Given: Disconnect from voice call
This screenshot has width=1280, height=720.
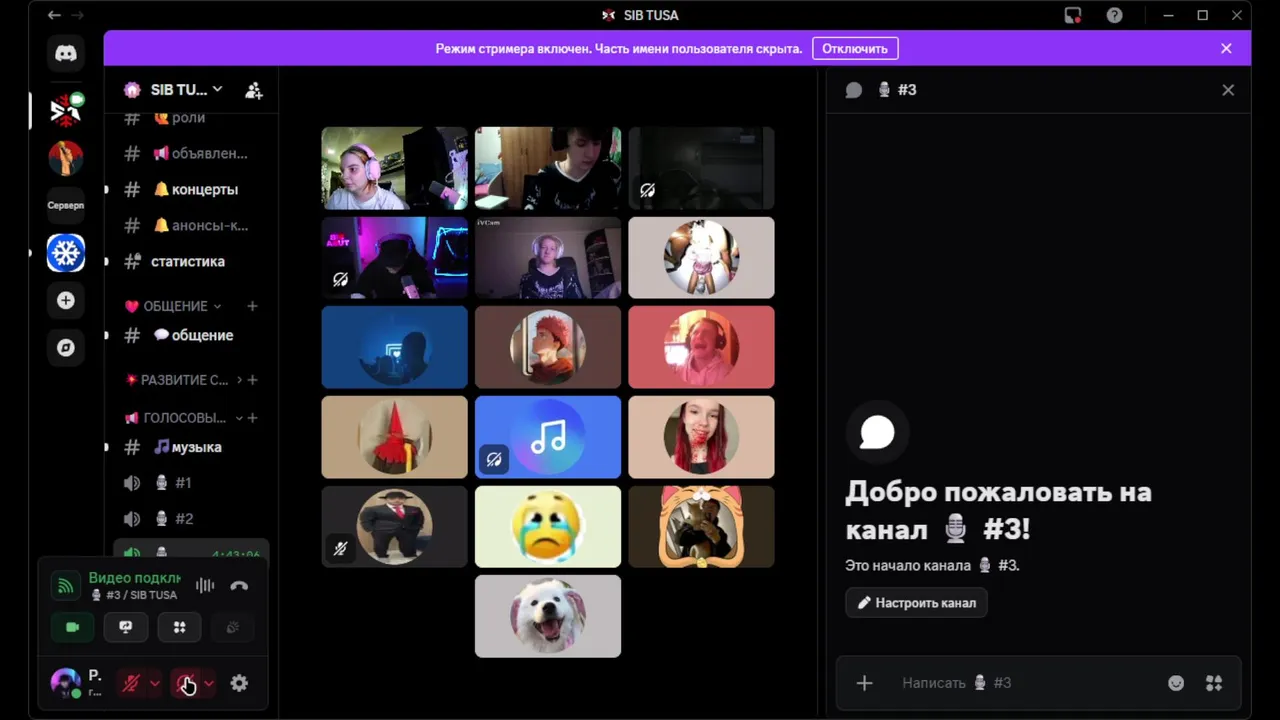Looking at the screenshot, I should point(239,586).
